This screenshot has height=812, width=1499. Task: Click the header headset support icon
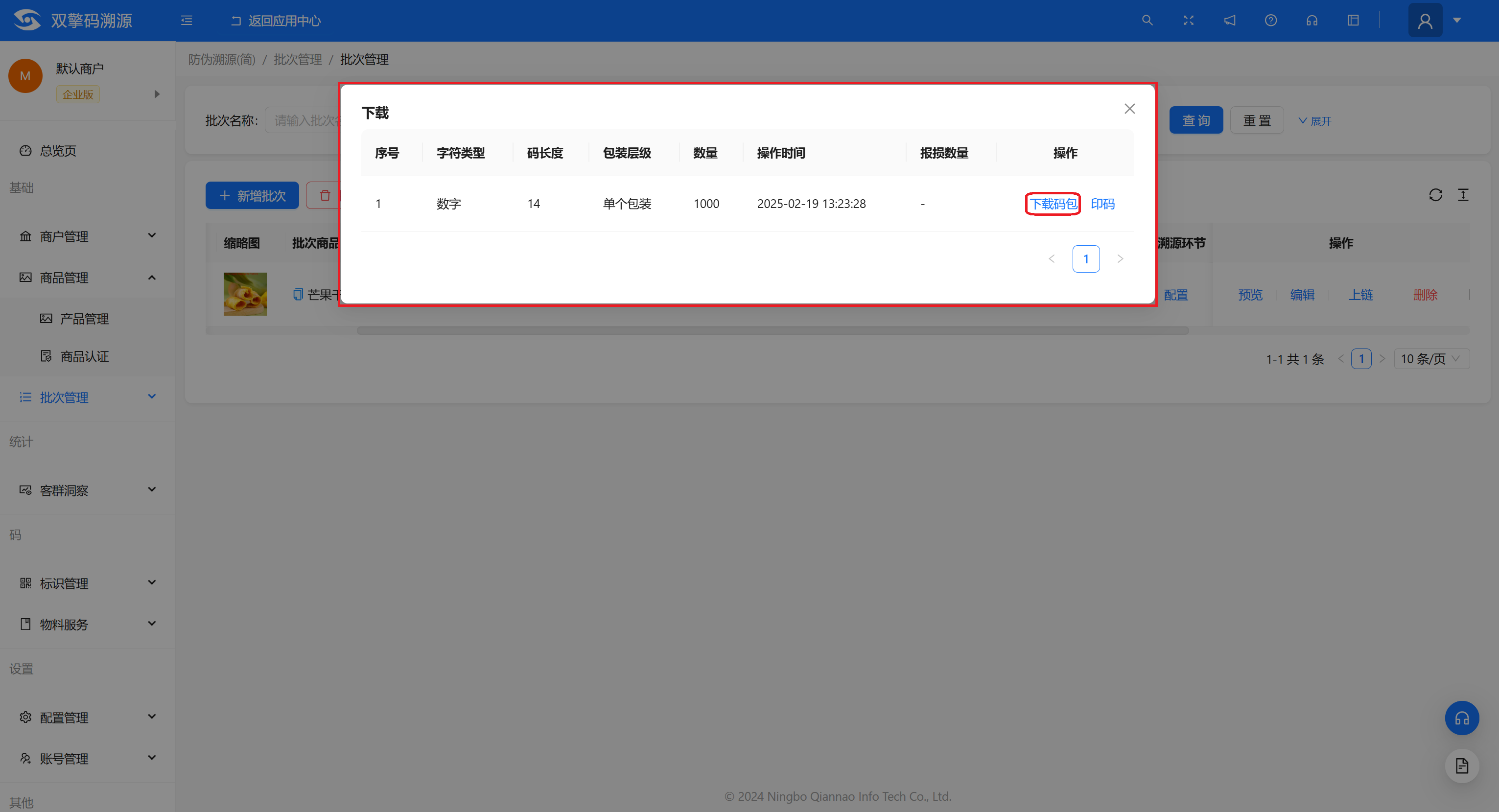(1312, 21)
